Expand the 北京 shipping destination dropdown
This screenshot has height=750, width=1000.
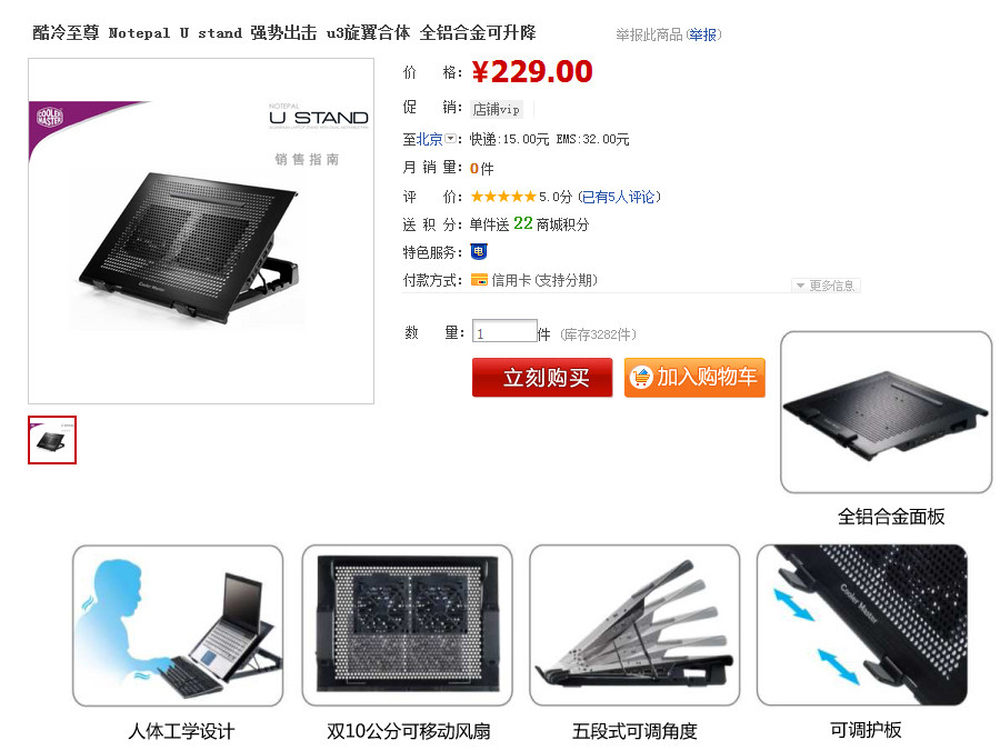450,138
